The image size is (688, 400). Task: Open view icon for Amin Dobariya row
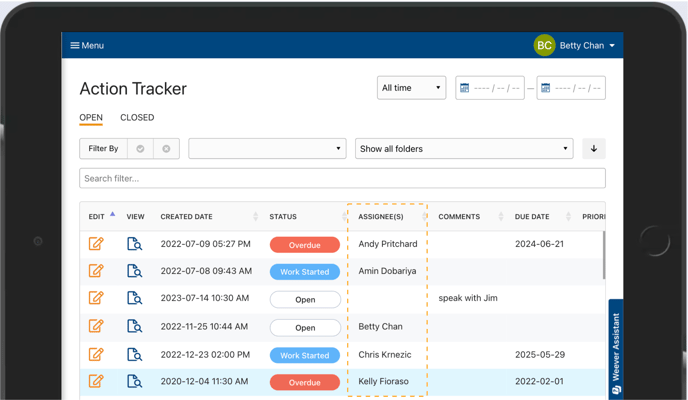point(135,271)
